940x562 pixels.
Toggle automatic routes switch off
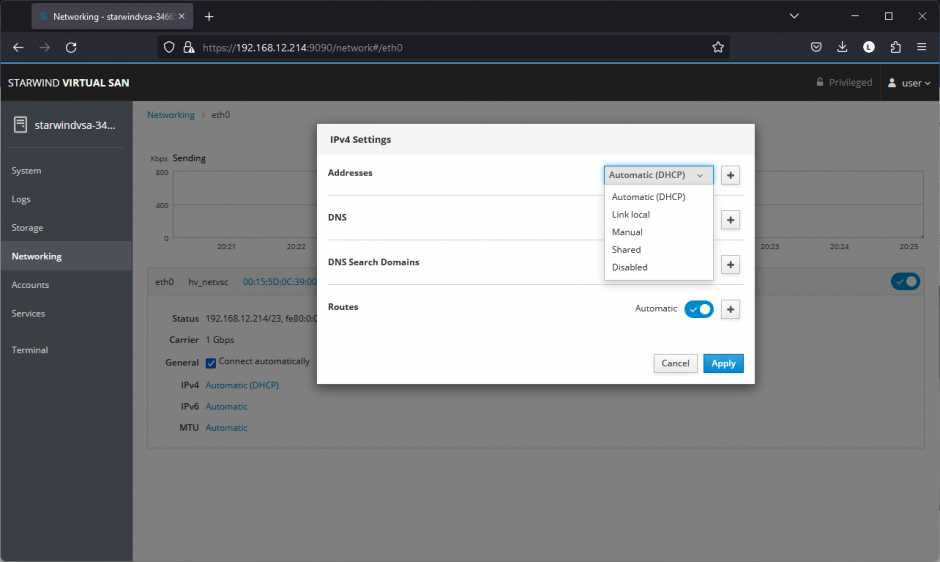click(699, 309)
